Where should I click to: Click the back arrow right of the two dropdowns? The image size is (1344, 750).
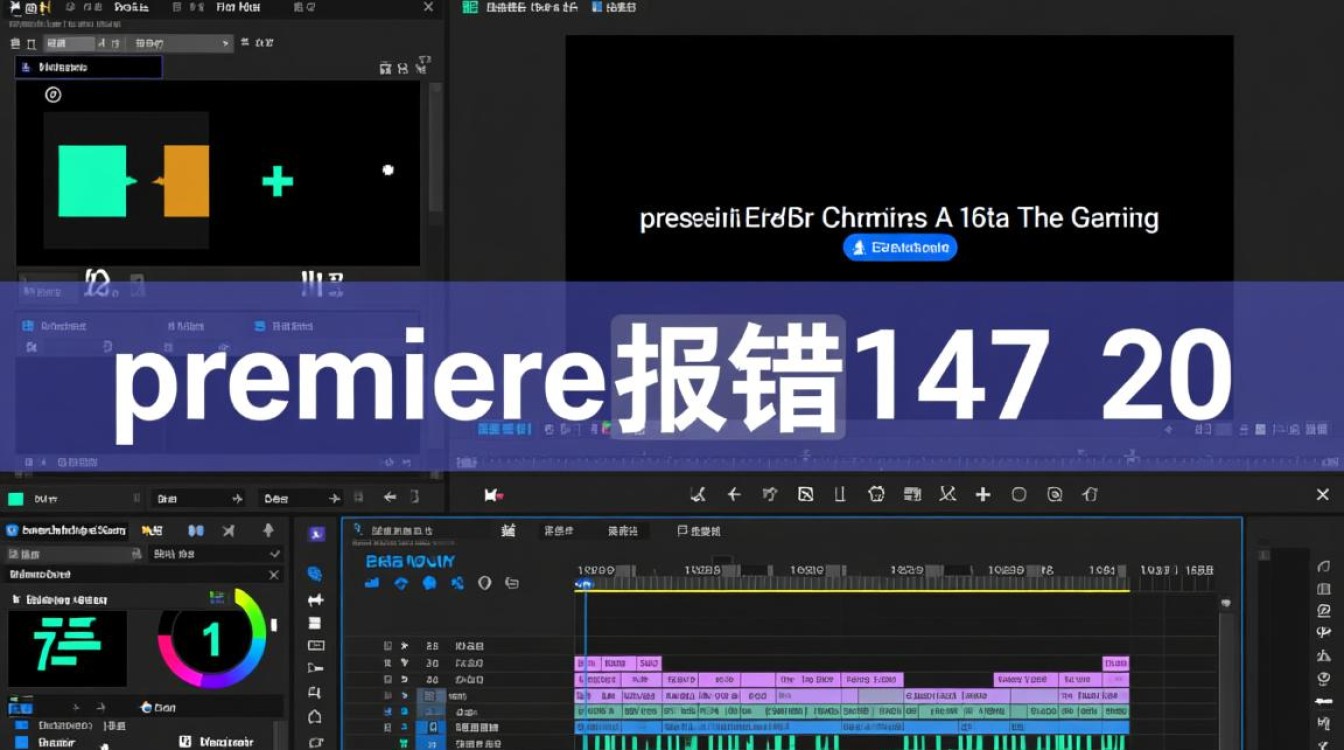click(x=390, y=497)
